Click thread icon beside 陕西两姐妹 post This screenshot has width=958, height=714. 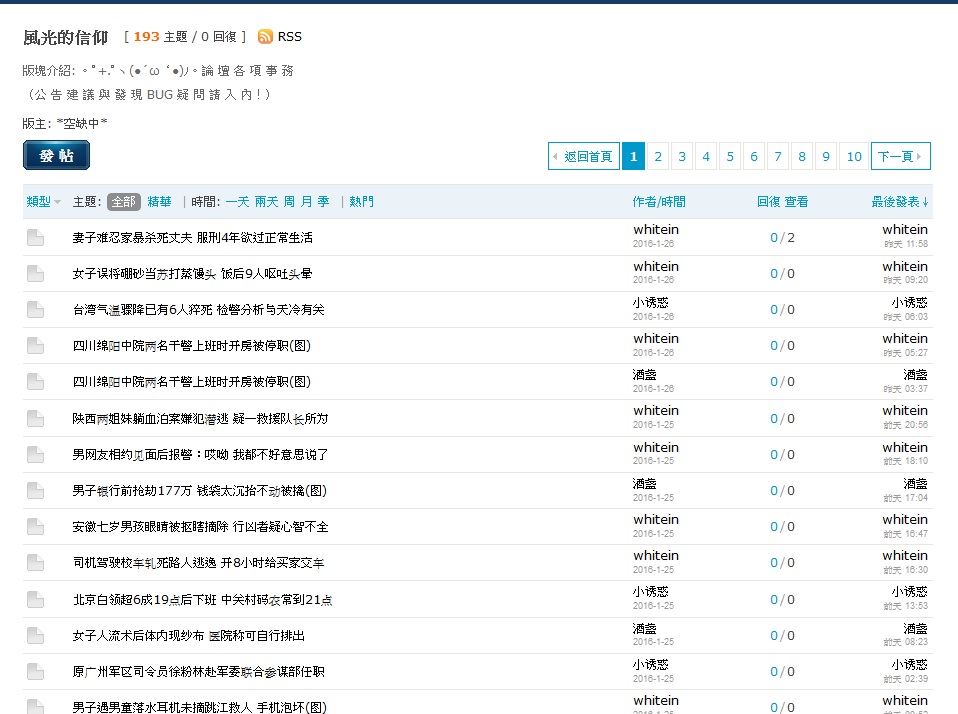(x=36, y=418)
